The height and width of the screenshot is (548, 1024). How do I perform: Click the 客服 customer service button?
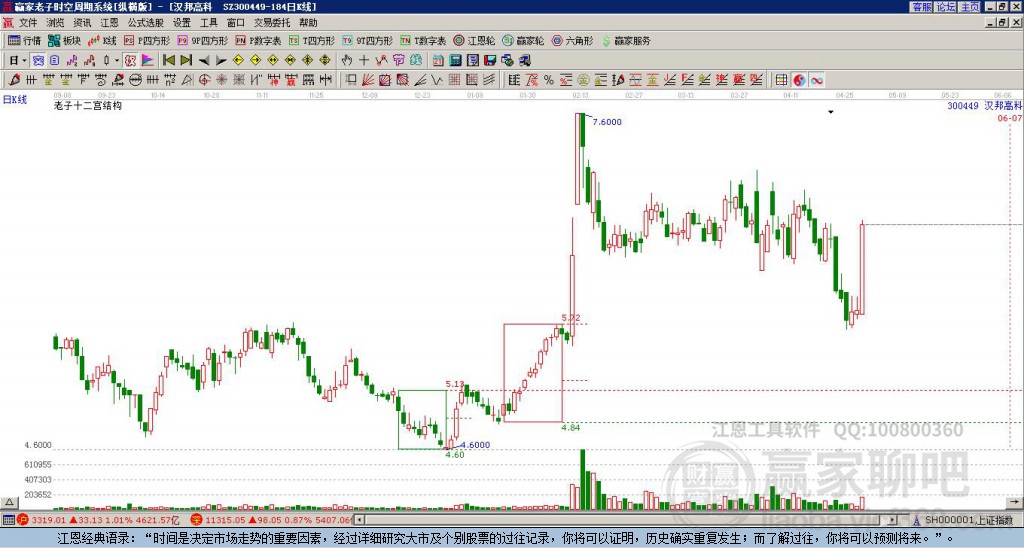(x=922, y=7)
